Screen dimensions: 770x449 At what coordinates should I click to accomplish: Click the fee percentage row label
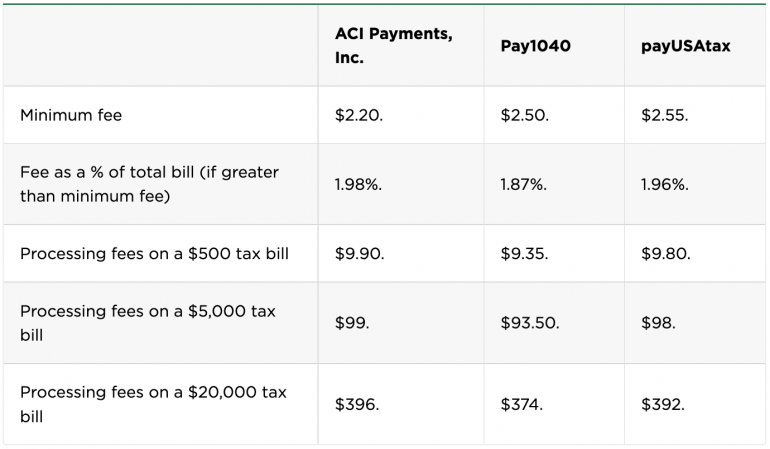(x=149, y=184)
